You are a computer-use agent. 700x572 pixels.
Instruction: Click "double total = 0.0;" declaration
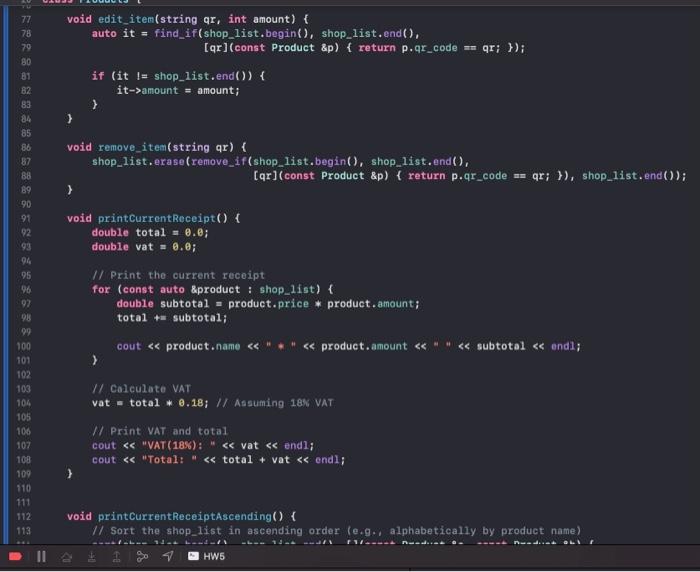[150, 233]
